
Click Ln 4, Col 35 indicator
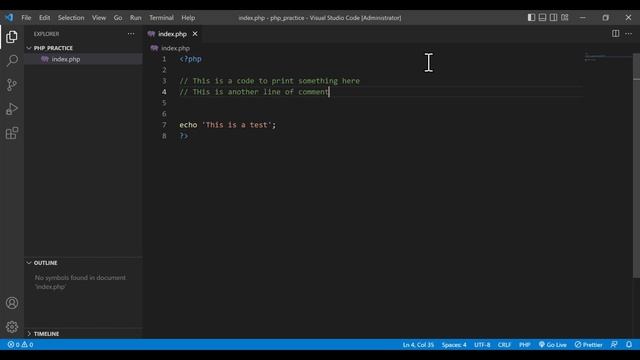[x=418, y=345]
